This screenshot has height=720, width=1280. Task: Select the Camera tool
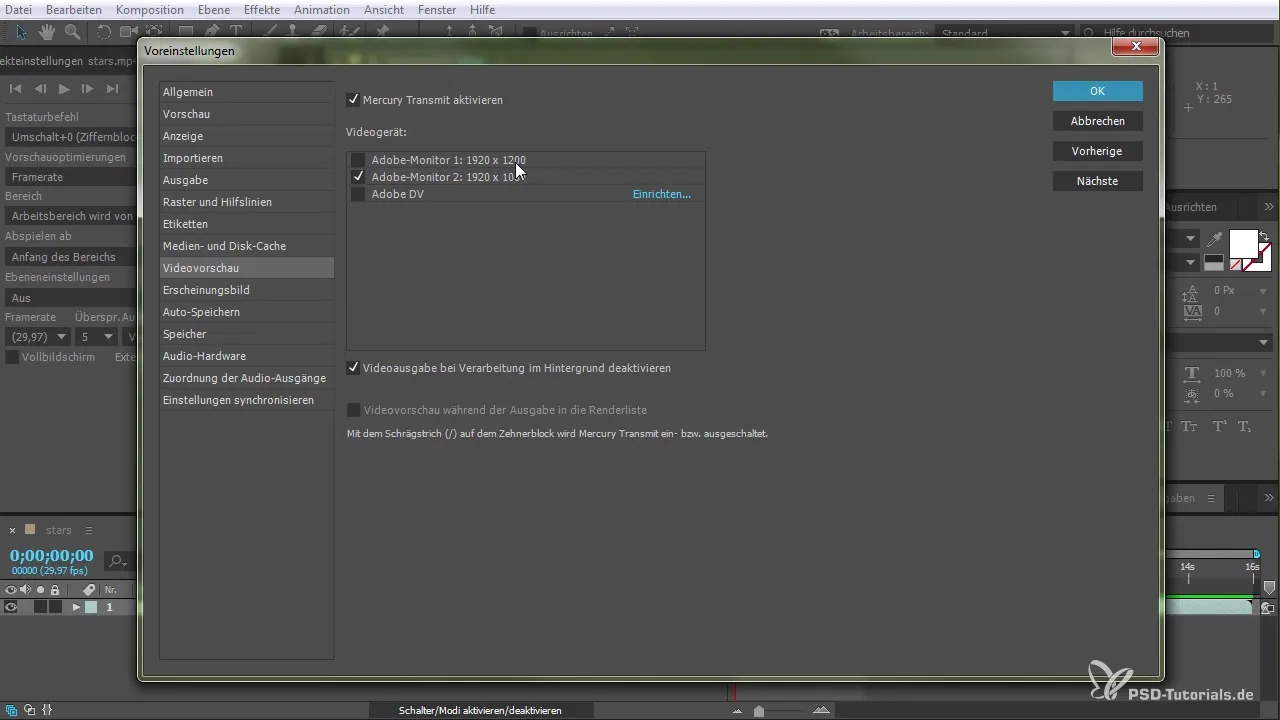tap(129, 32)
